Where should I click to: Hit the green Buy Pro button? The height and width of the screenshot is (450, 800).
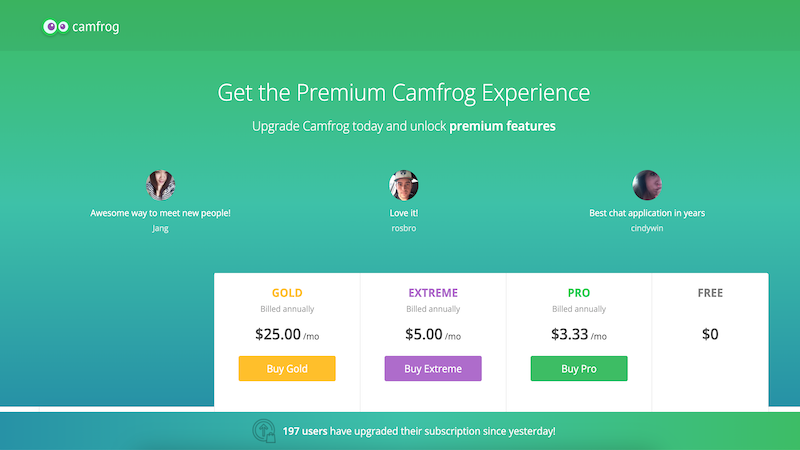click(579, 368)
